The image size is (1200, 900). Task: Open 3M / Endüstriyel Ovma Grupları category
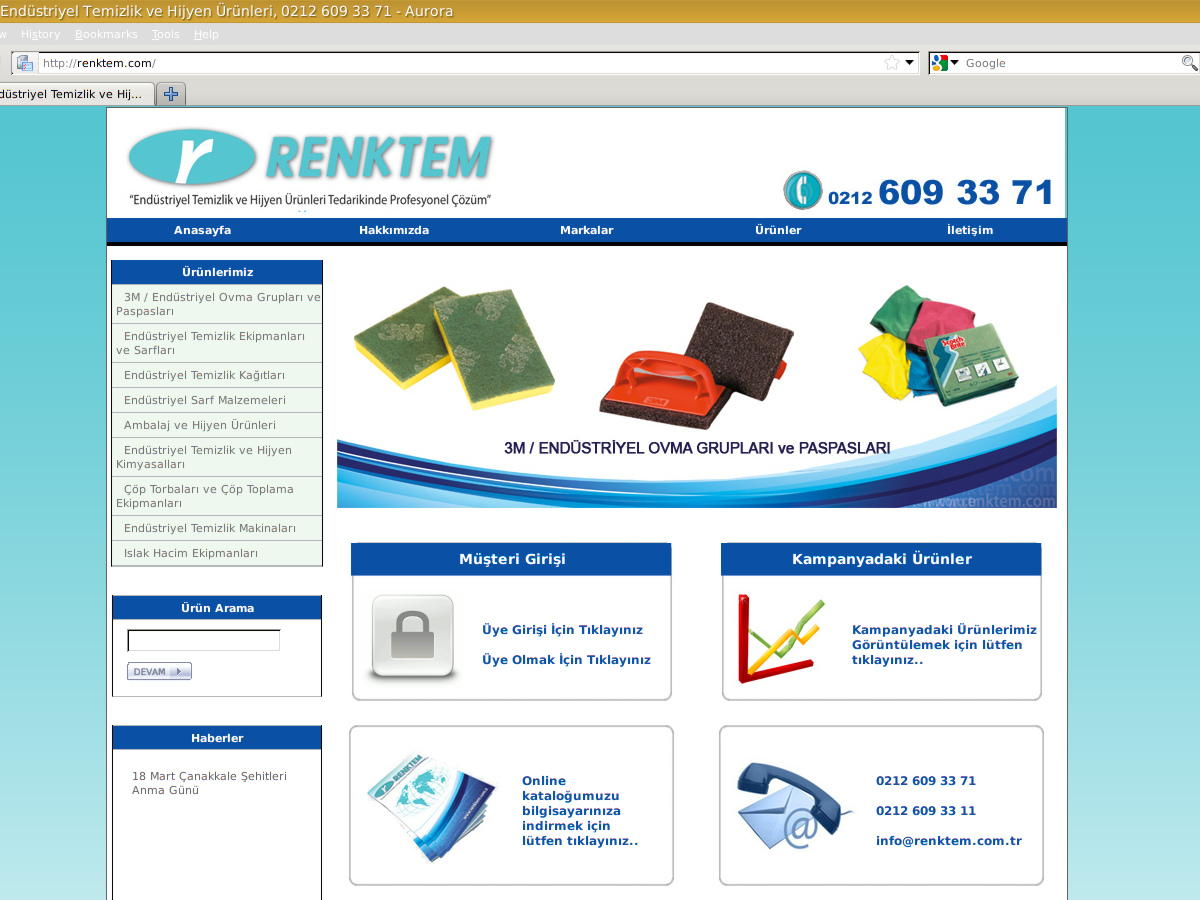(x=217, y=304)
